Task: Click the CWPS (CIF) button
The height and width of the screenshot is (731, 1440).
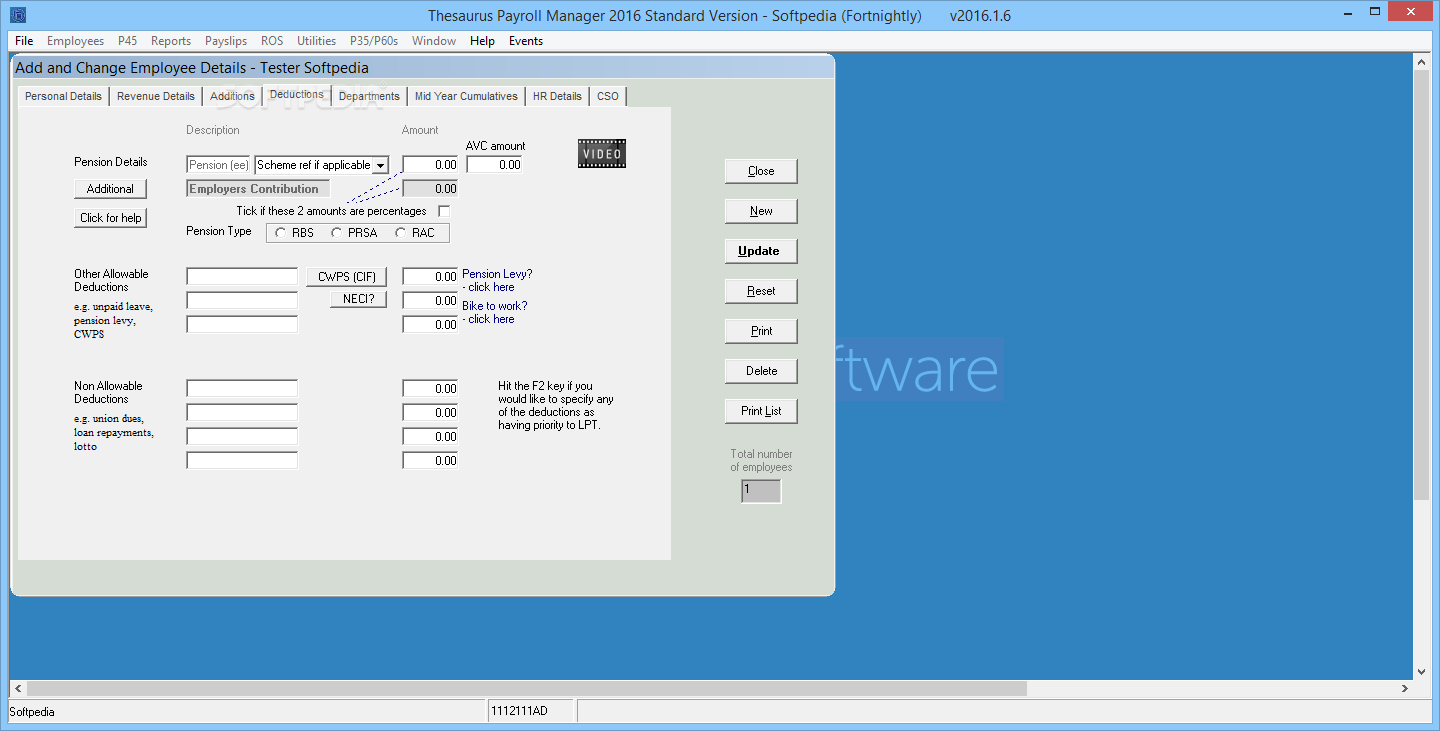Action: click(346, 277)
